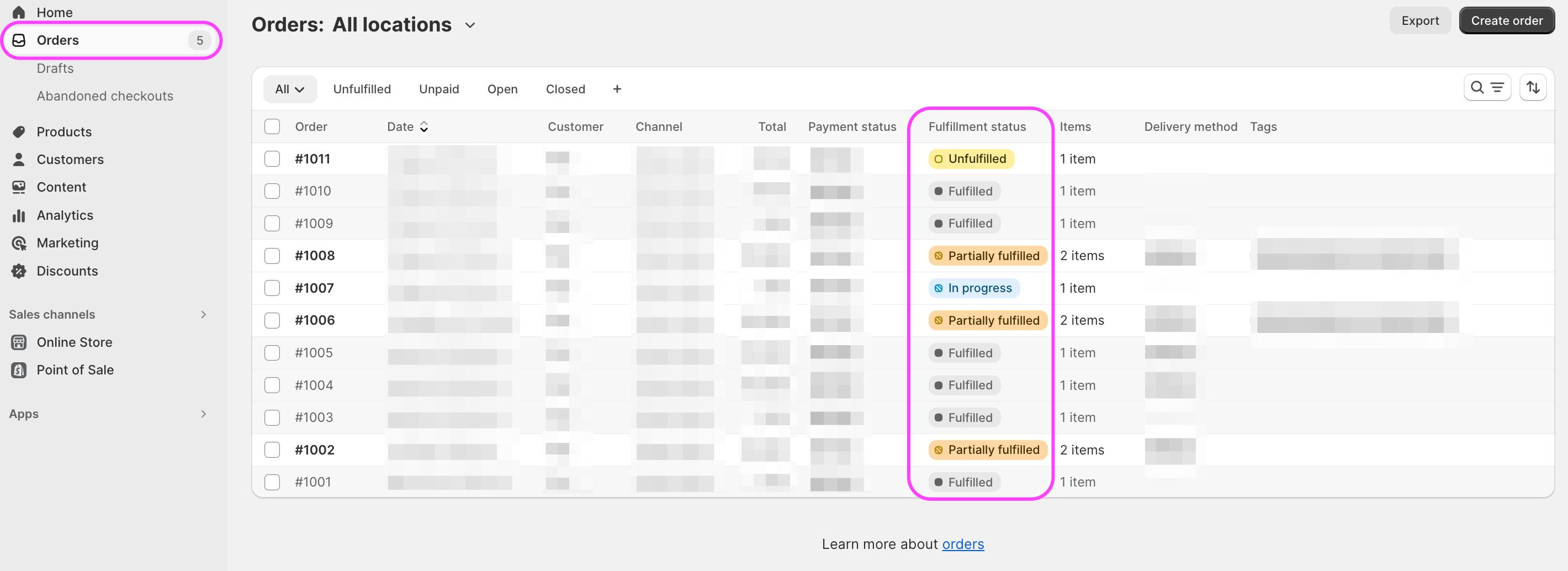
Task: Expand the All filter dropdown
Action: [290, 89]
